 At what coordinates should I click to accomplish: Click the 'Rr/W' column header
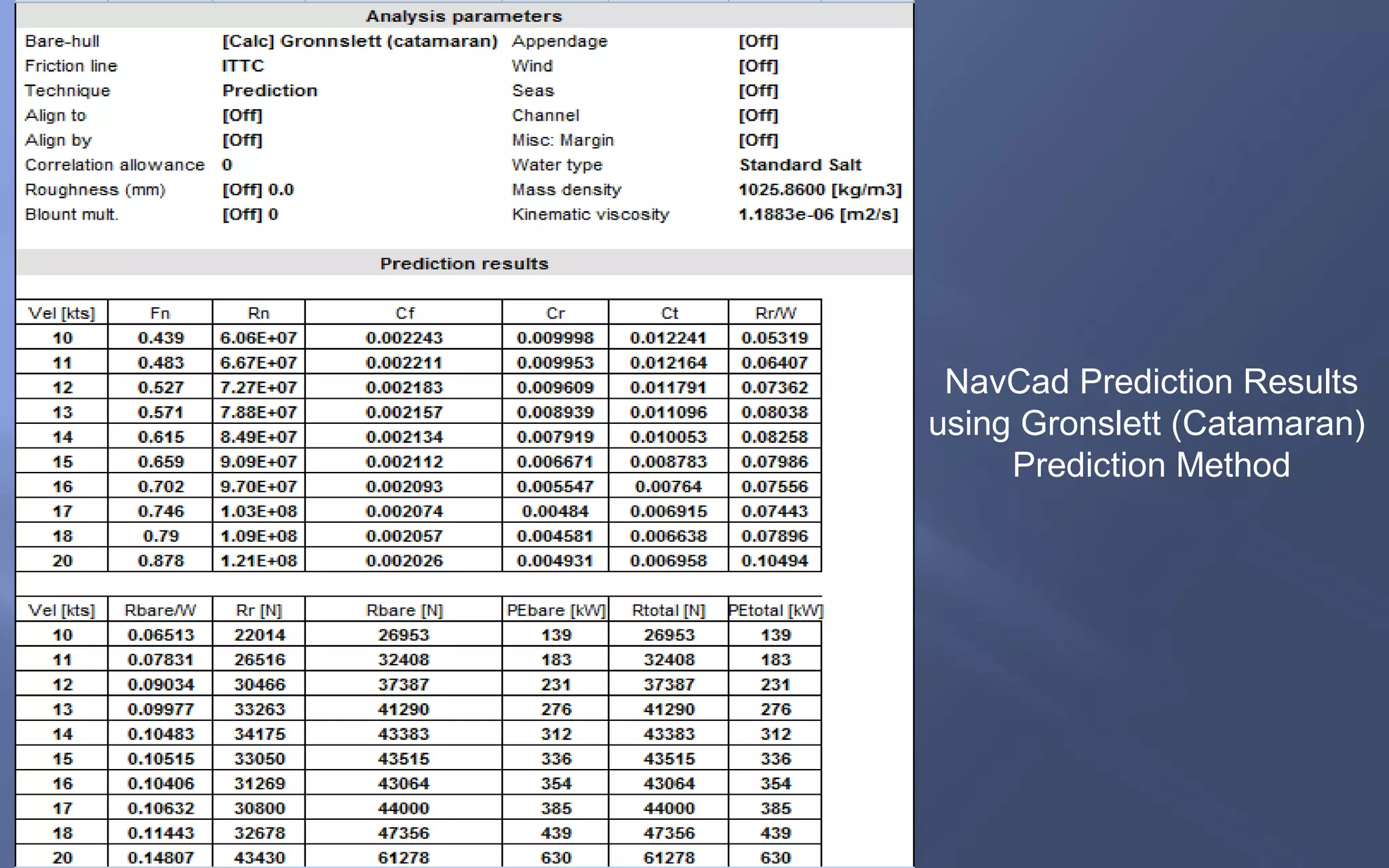pyautogui.click(x=775, y=313)
